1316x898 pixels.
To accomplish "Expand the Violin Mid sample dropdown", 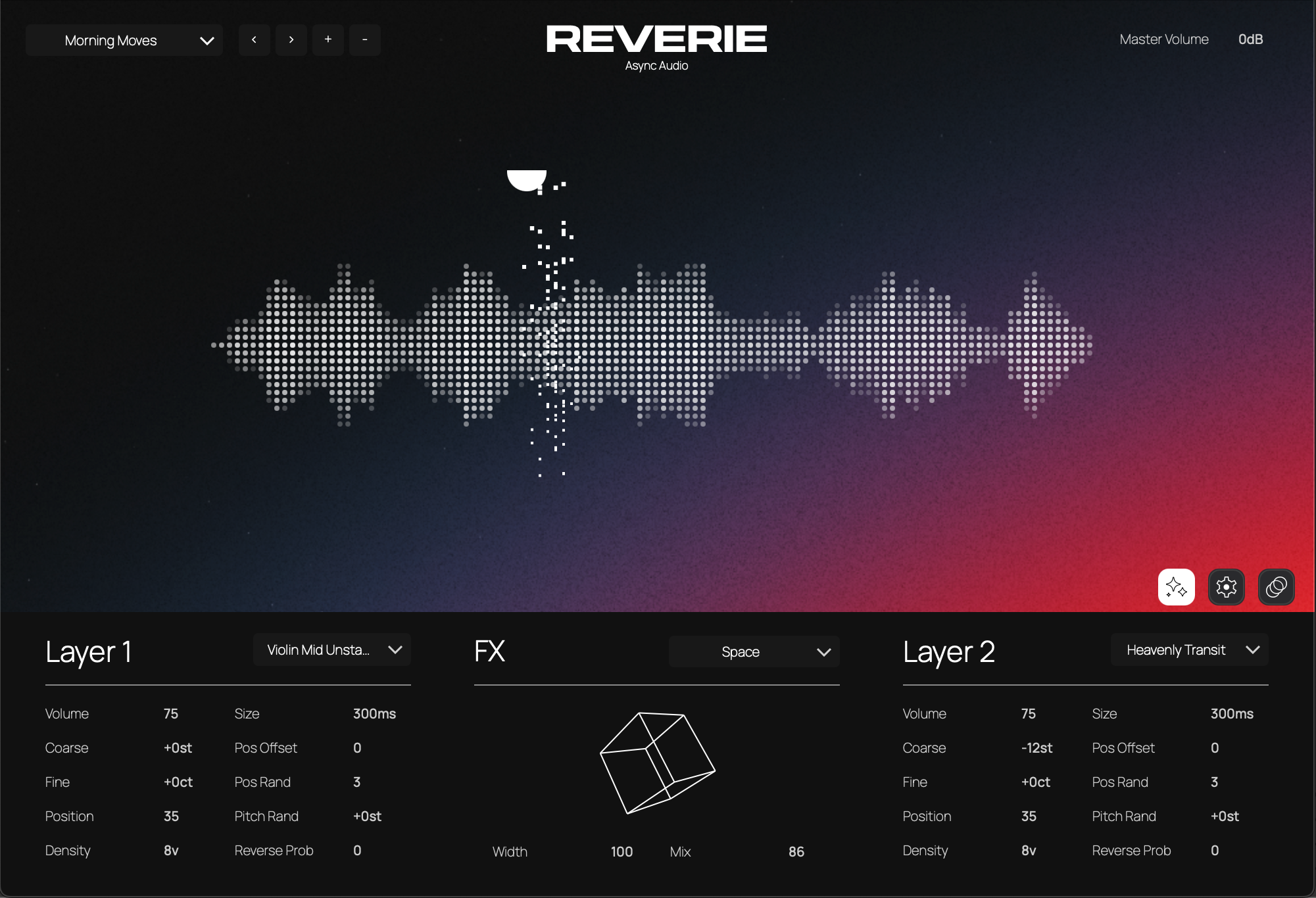I will (x=332, y=650).
